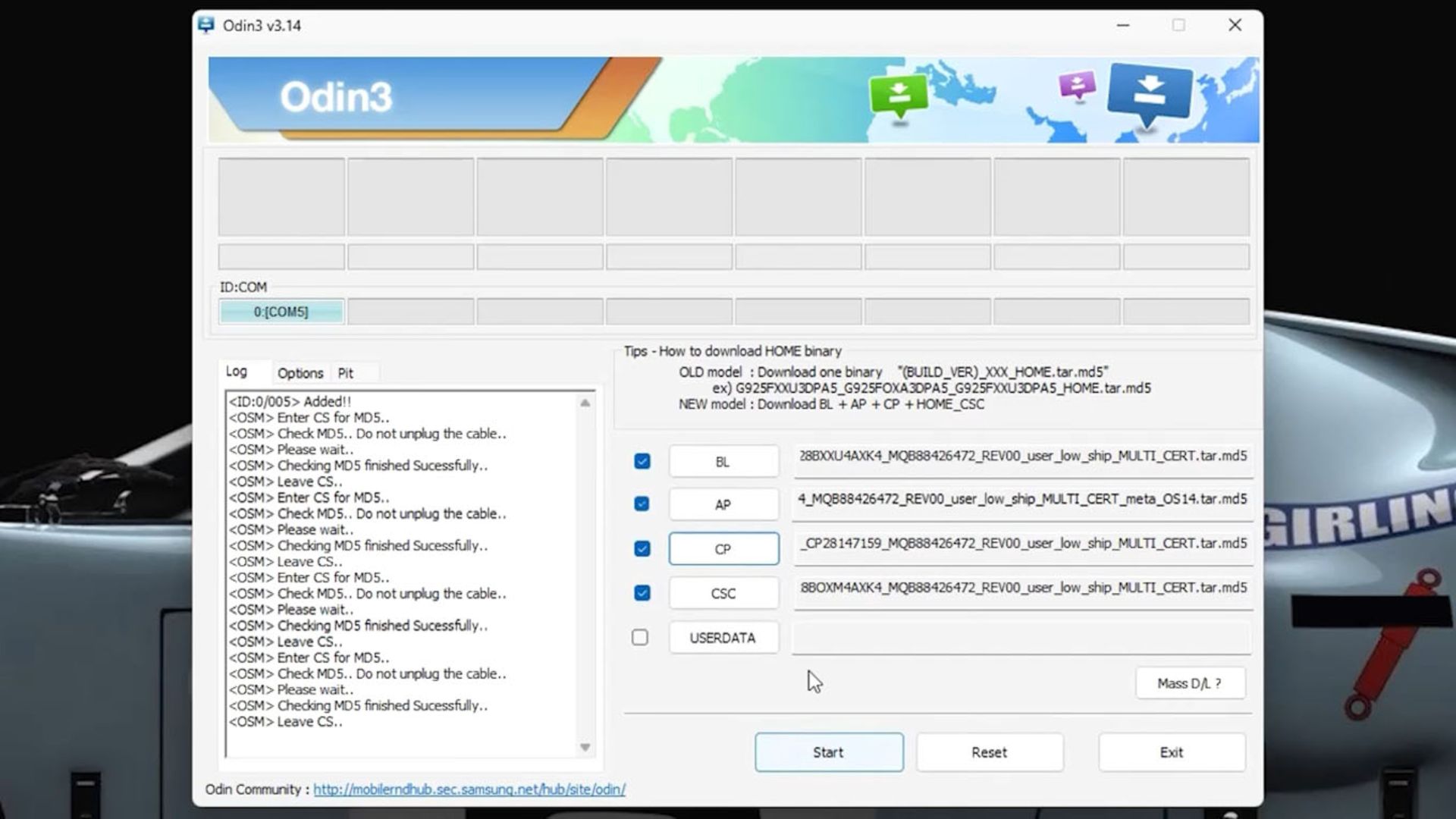1456x819 pixels.
Task: Click the log scrollbar down arrow
Action: (585, 747)
